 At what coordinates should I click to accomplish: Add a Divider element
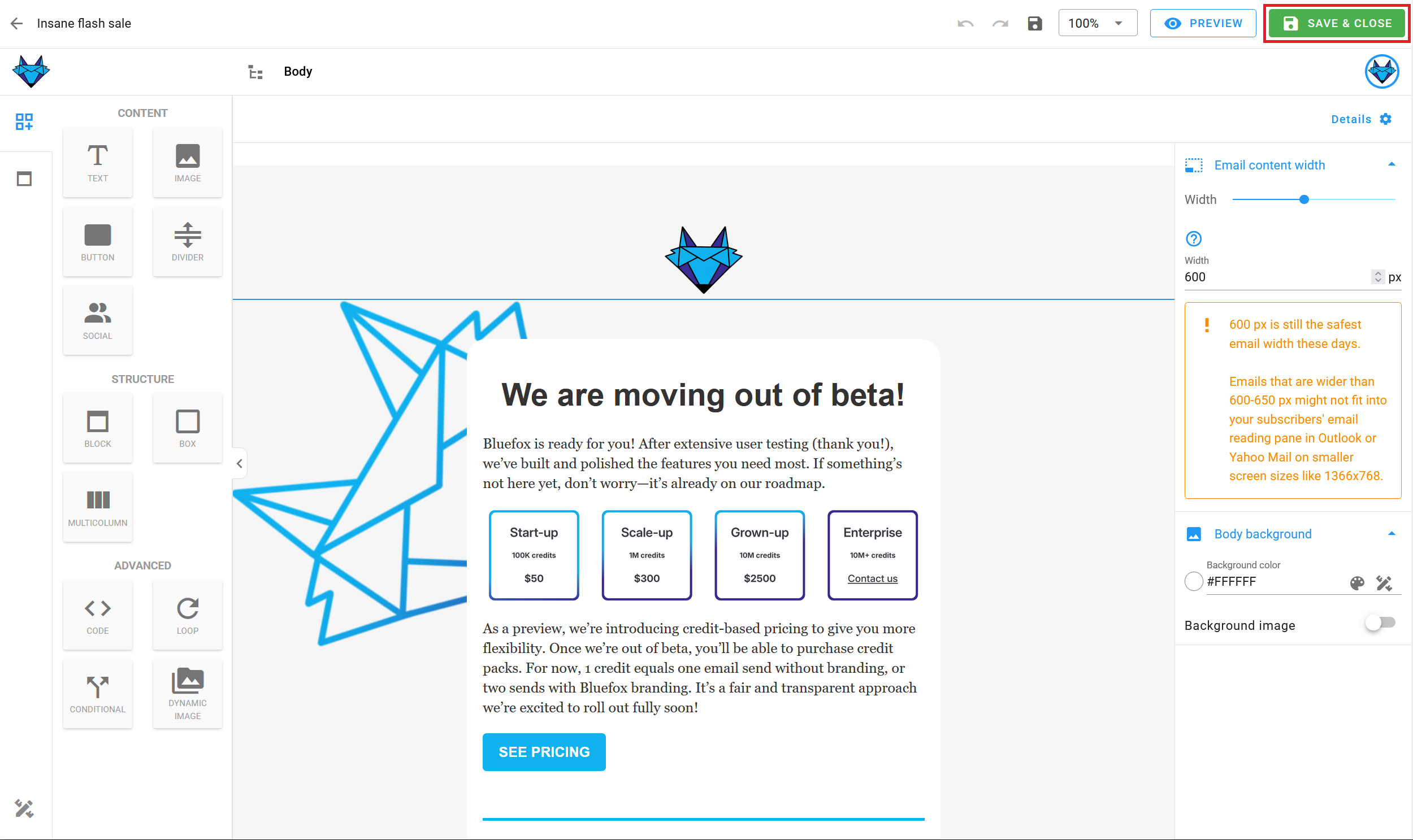tap(188, 242)
